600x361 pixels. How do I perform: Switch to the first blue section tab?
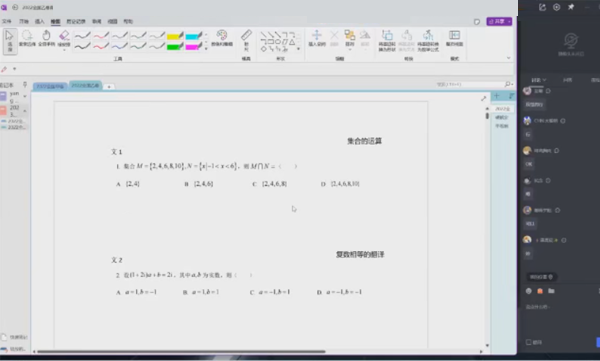50,87
